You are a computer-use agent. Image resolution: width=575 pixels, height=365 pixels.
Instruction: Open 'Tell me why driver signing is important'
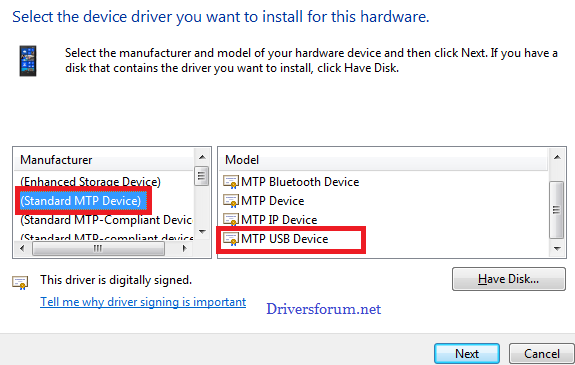(143, 302)
